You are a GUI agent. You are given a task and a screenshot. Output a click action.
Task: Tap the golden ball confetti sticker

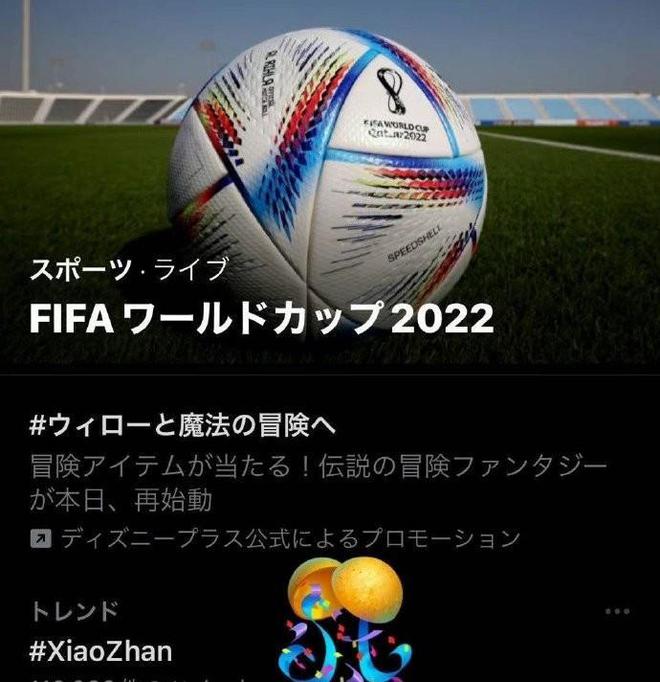point(346,619)
